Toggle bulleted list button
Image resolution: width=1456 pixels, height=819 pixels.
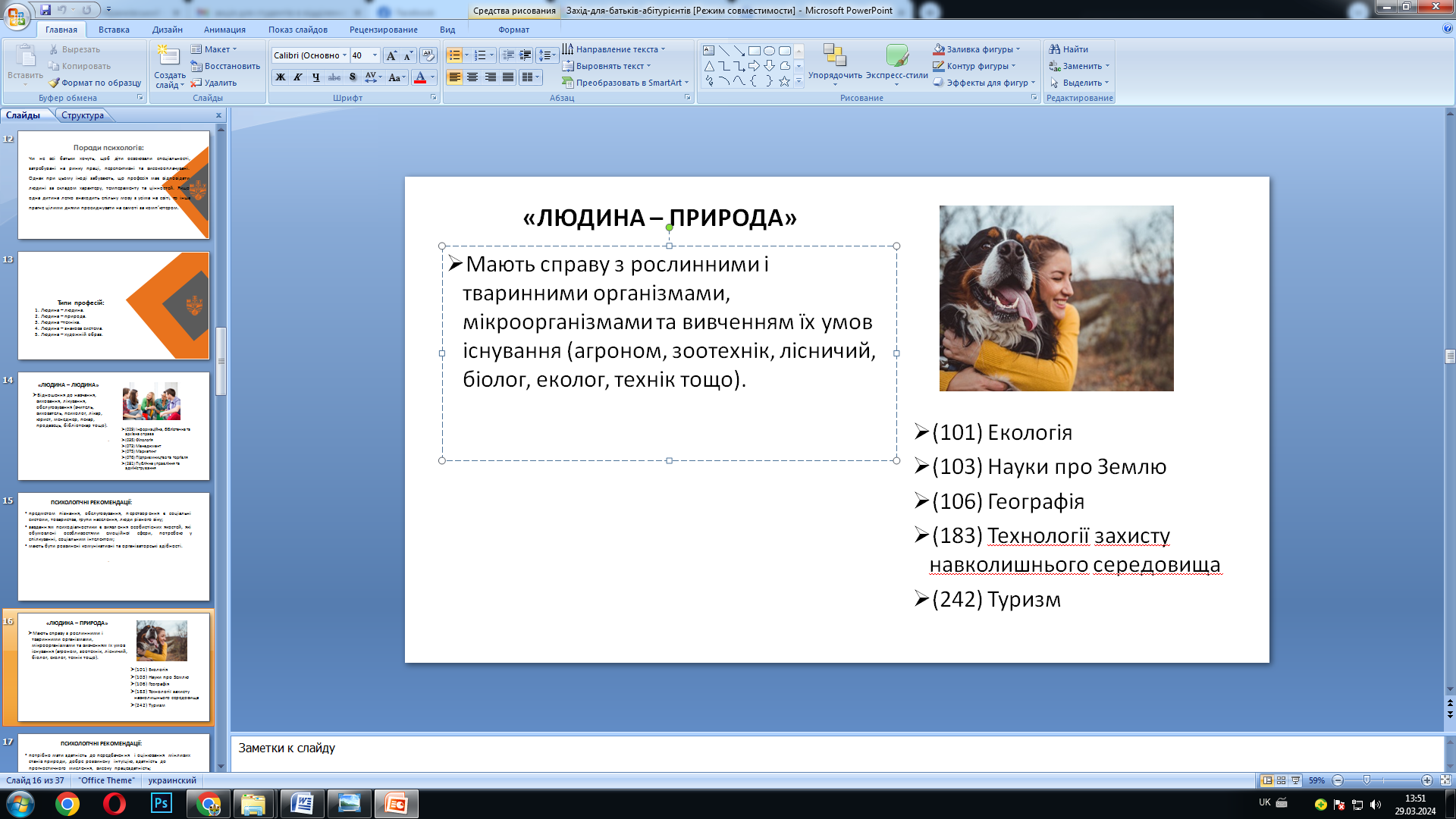click(454, 55)
